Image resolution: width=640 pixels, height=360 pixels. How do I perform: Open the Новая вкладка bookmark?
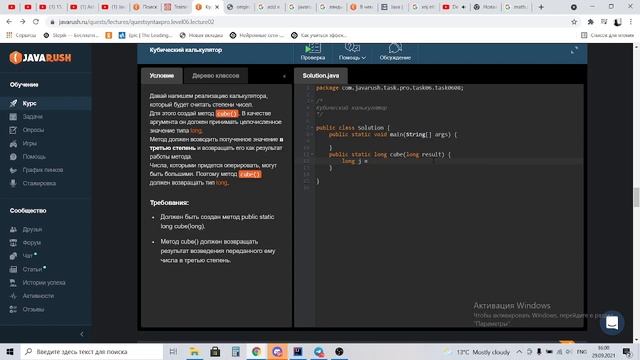[x=202, y=36]
